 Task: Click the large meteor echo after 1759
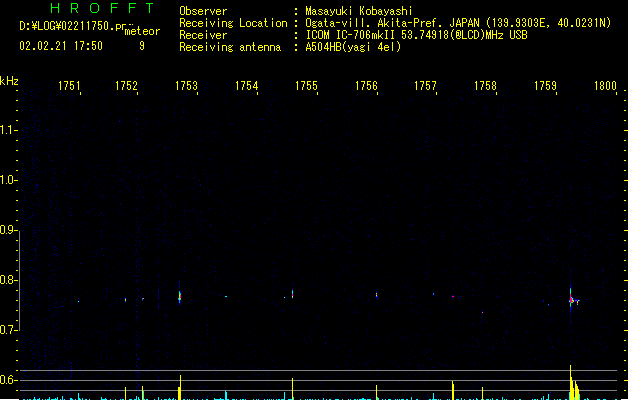(x=572, y=300)
